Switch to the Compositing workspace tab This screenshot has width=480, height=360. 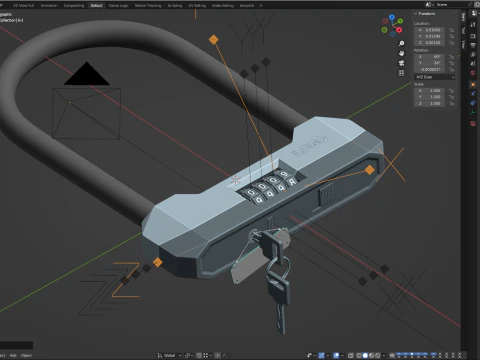pyautogui.click(x=74, y=5)
